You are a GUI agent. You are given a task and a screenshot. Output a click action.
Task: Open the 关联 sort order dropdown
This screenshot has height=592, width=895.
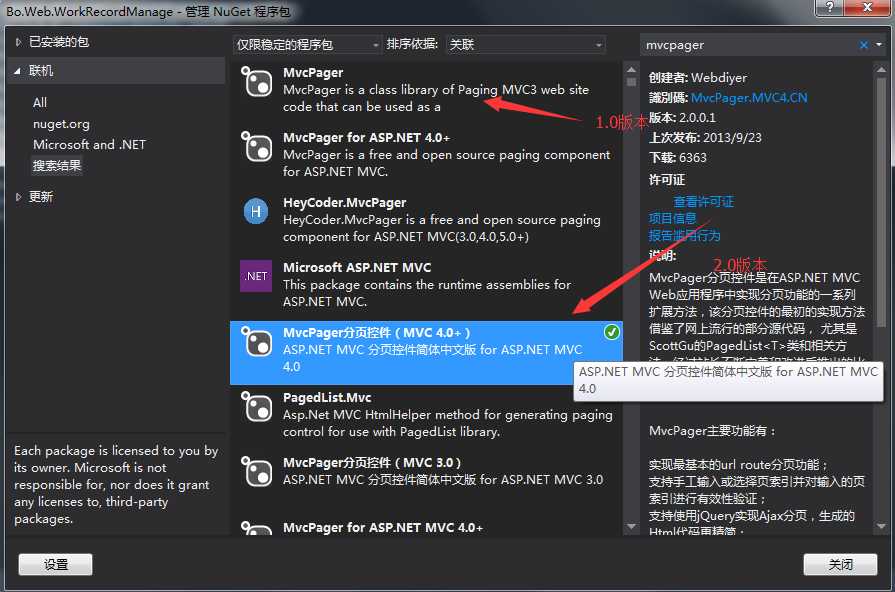526,45
